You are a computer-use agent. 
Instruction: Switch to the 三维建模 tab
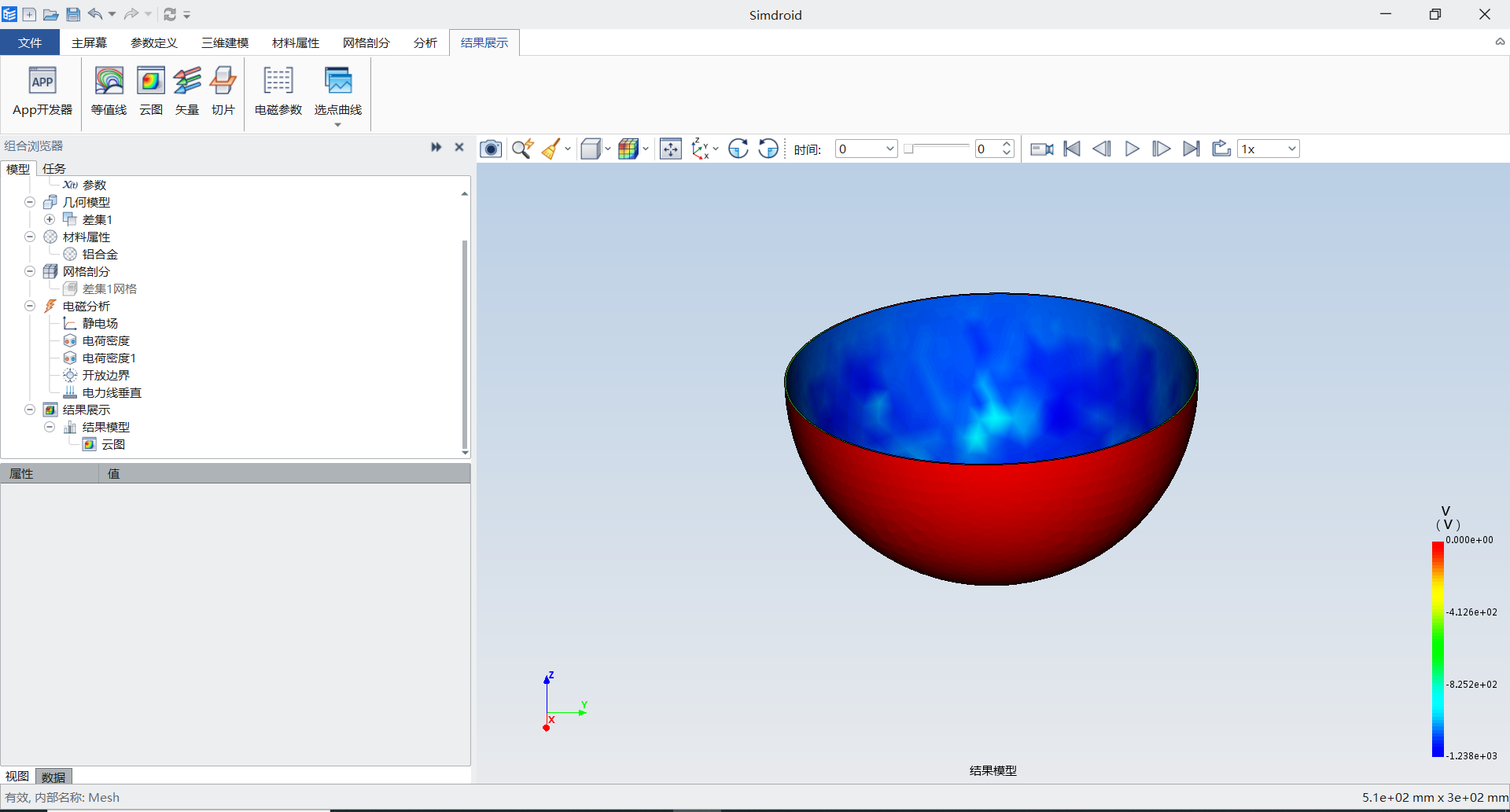click(225, 42)
